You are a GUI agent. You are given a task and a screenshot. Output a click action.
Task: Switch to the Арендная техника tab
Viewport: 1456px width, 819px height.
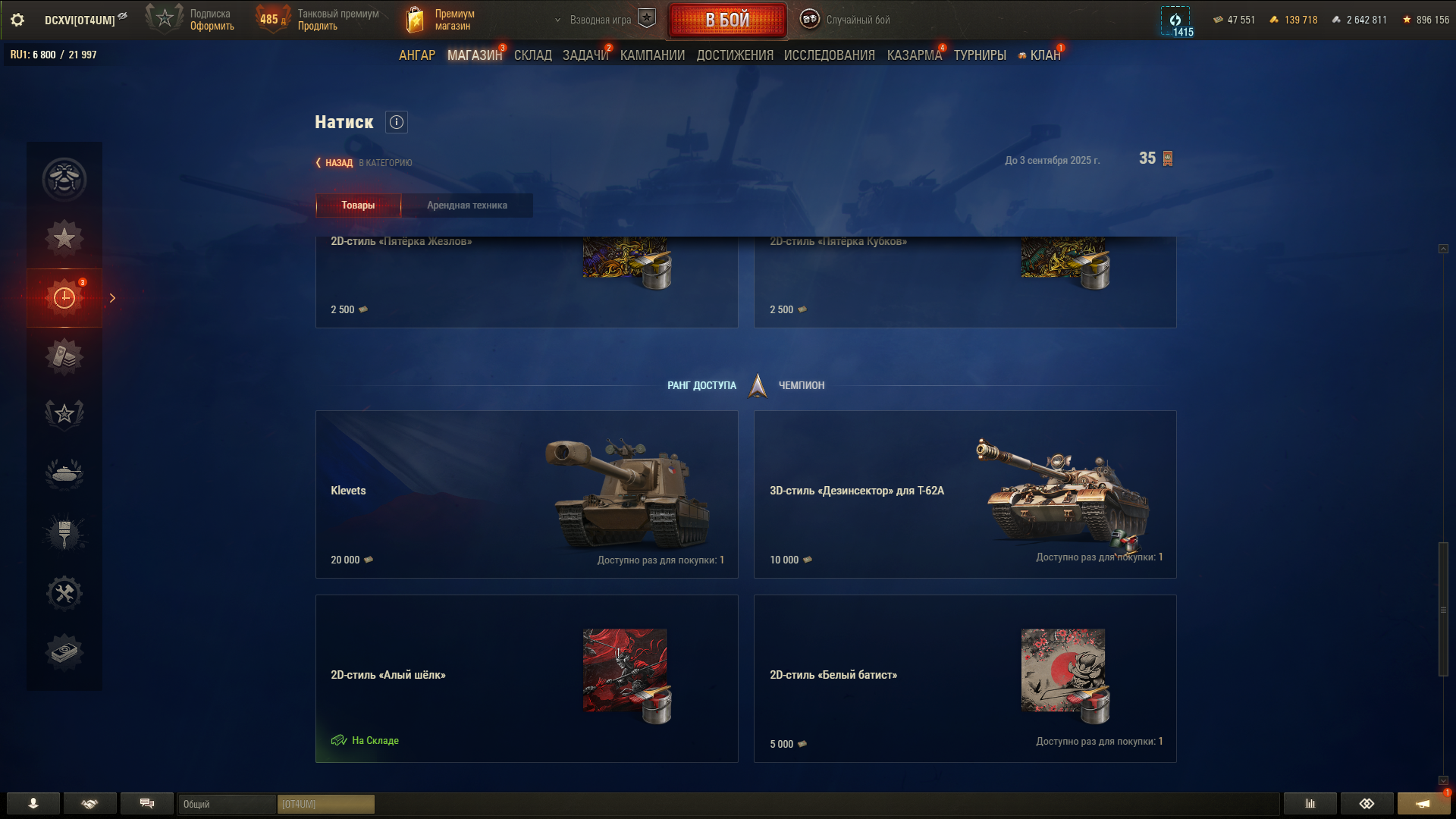click(x=467, y=206)
